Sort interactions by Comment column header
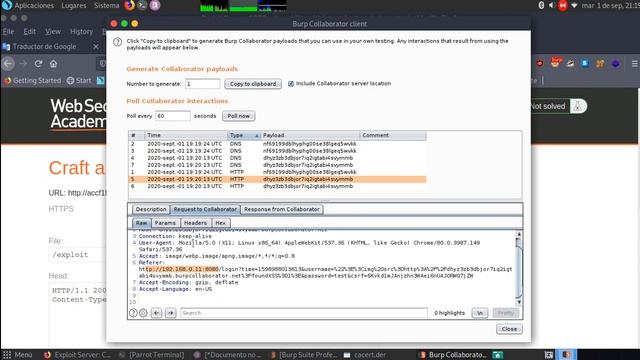640x360 pixels. (x=393, y=135)
